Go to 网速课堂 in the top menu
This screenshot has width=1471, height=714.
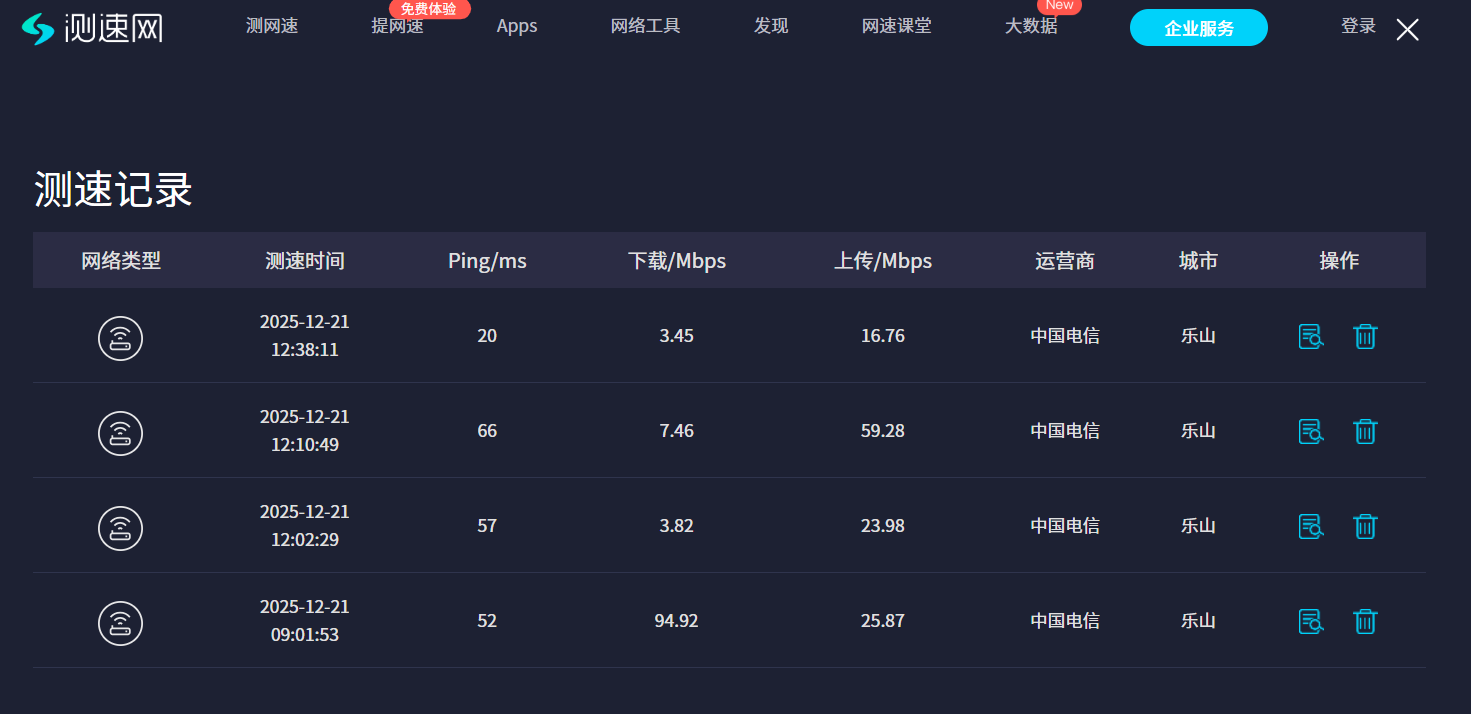[896, 26]
